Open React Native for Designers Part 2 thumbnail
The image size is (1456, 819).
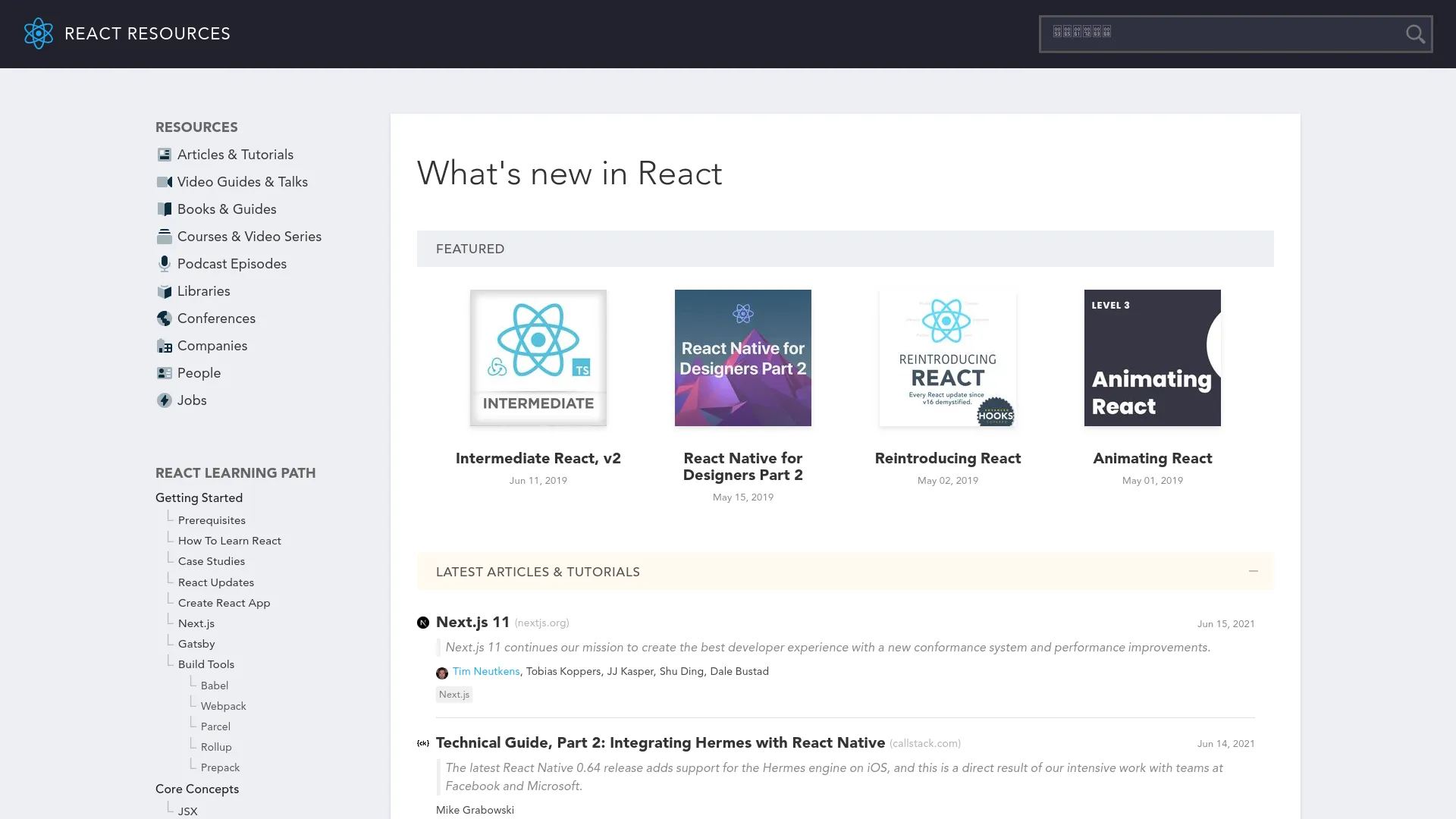click(x=743, y=358)
